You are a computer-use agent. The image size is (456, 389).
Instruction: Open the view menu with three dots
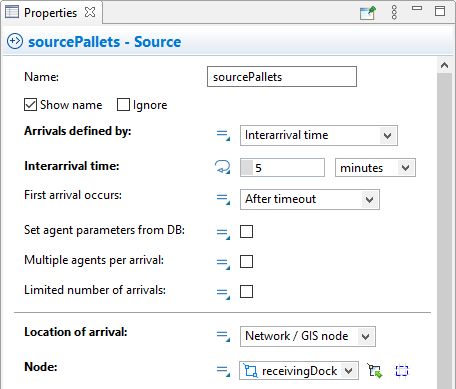click(394, 13)
